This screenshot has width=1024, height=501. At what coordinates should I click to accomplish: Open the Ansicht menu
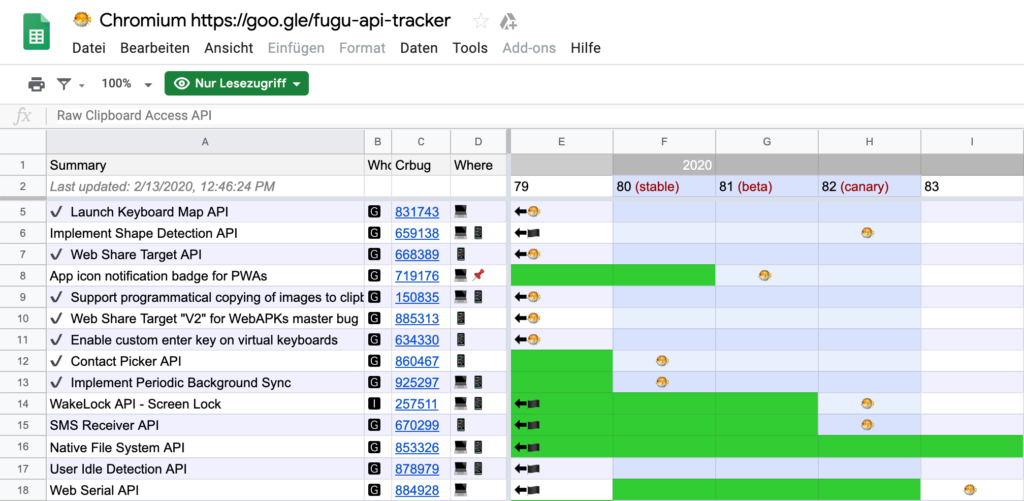tap(229, 48)
